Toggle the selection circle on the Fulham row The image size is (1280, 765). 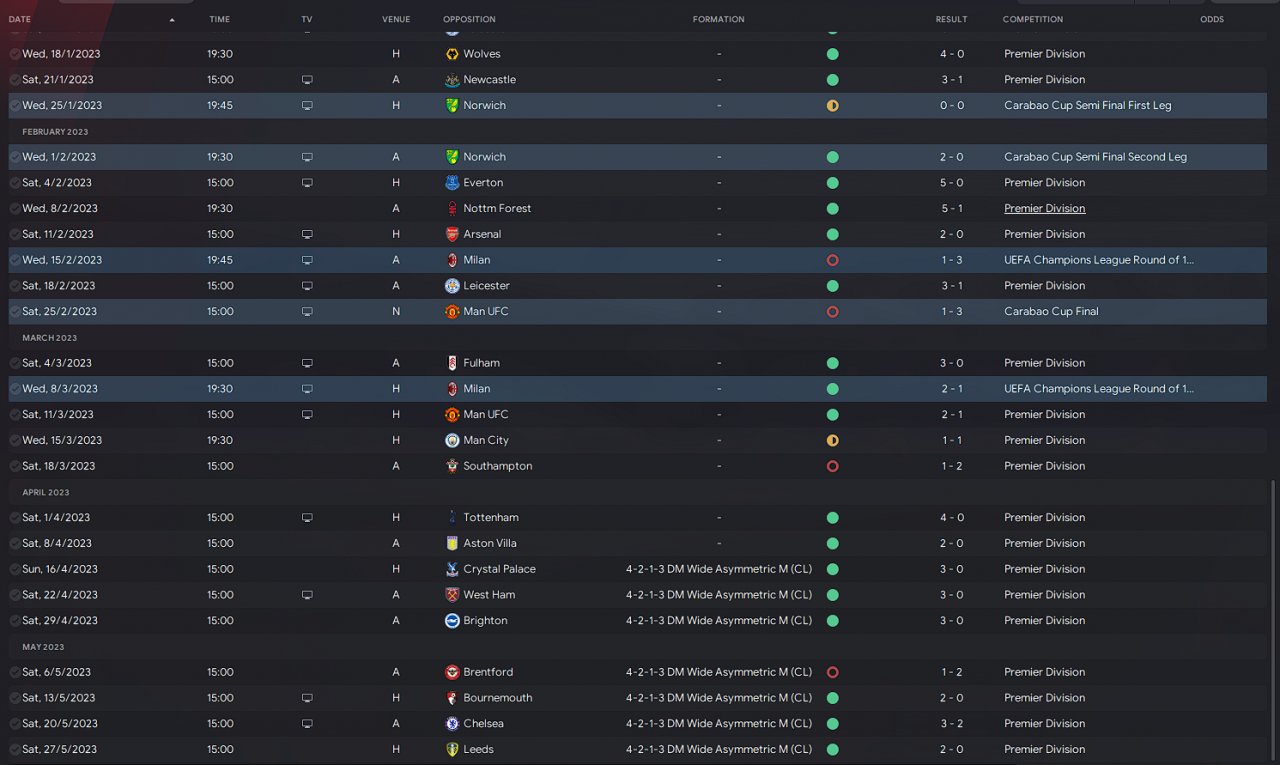14,363
